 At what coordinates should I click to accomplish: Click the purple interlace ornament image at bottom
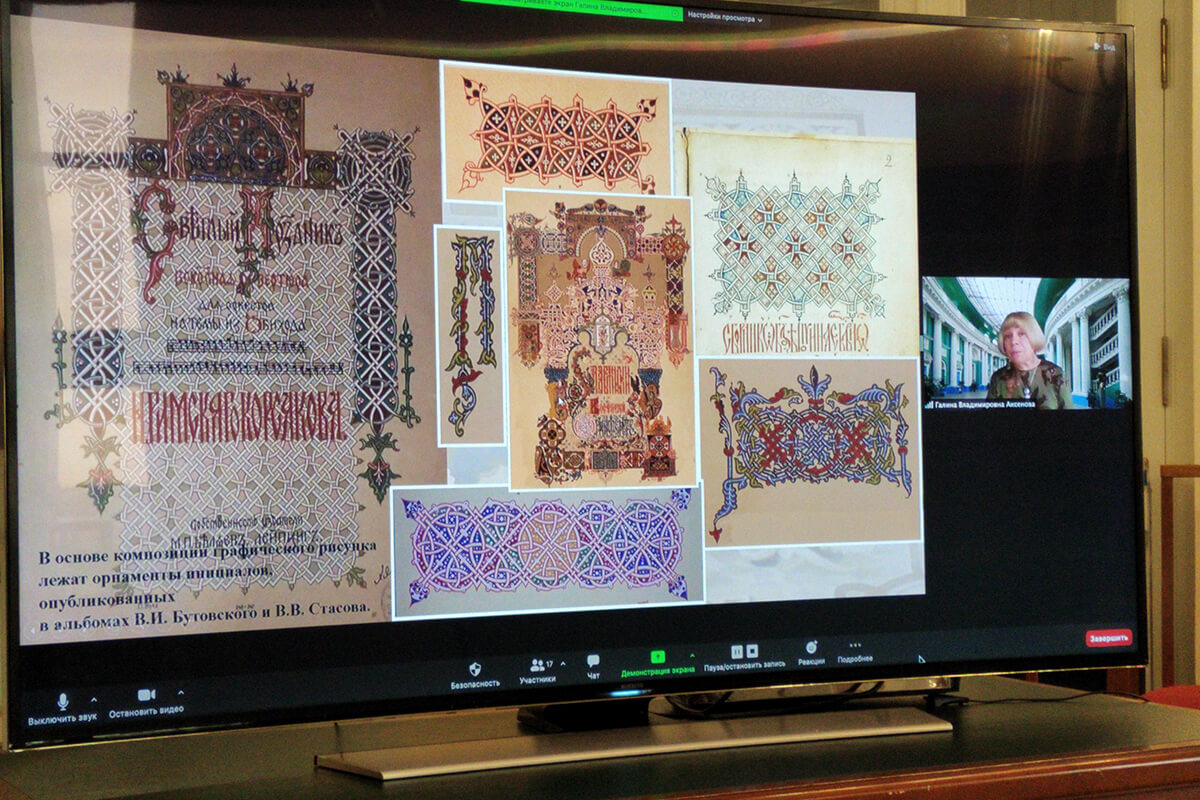pos(547,550)
